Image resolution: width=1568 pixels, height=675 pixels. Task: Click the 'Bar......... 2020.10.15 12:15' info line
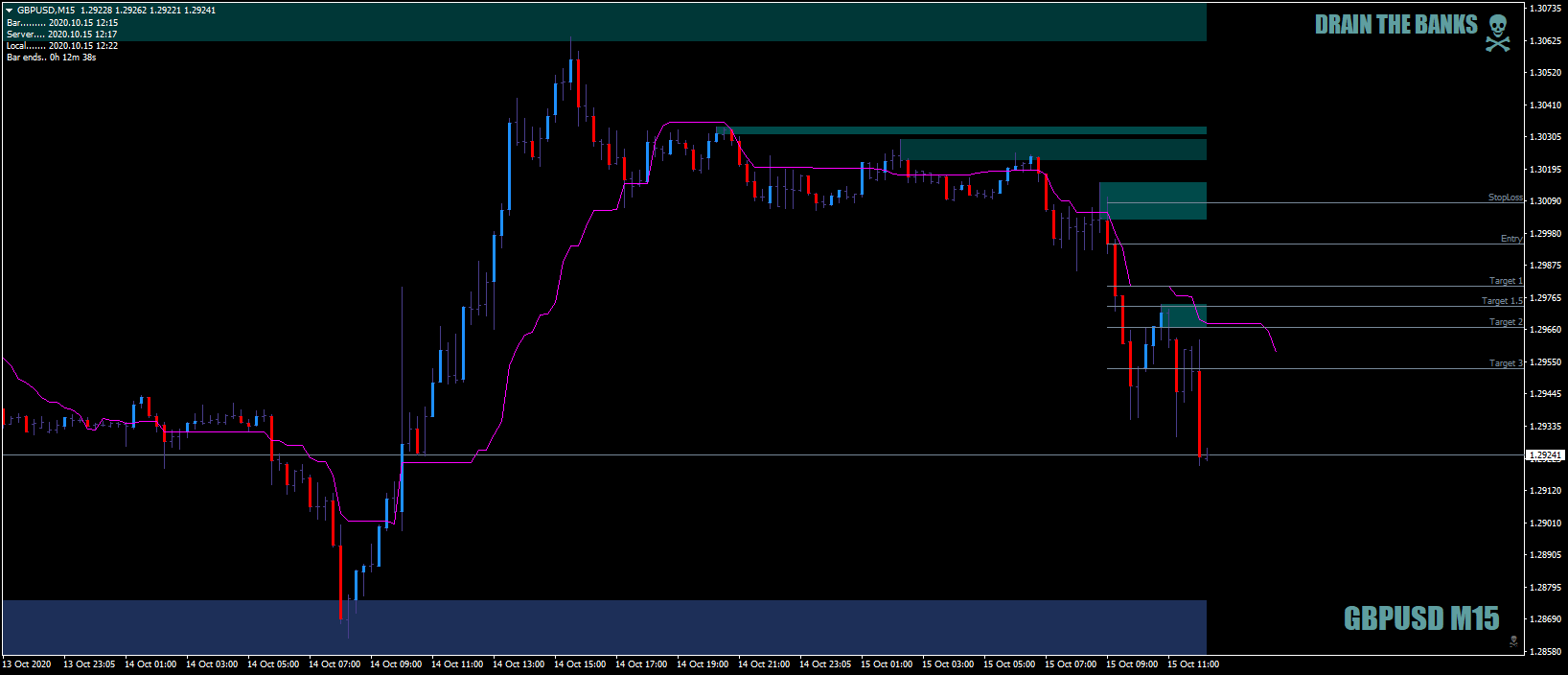(x=62, y=22)
